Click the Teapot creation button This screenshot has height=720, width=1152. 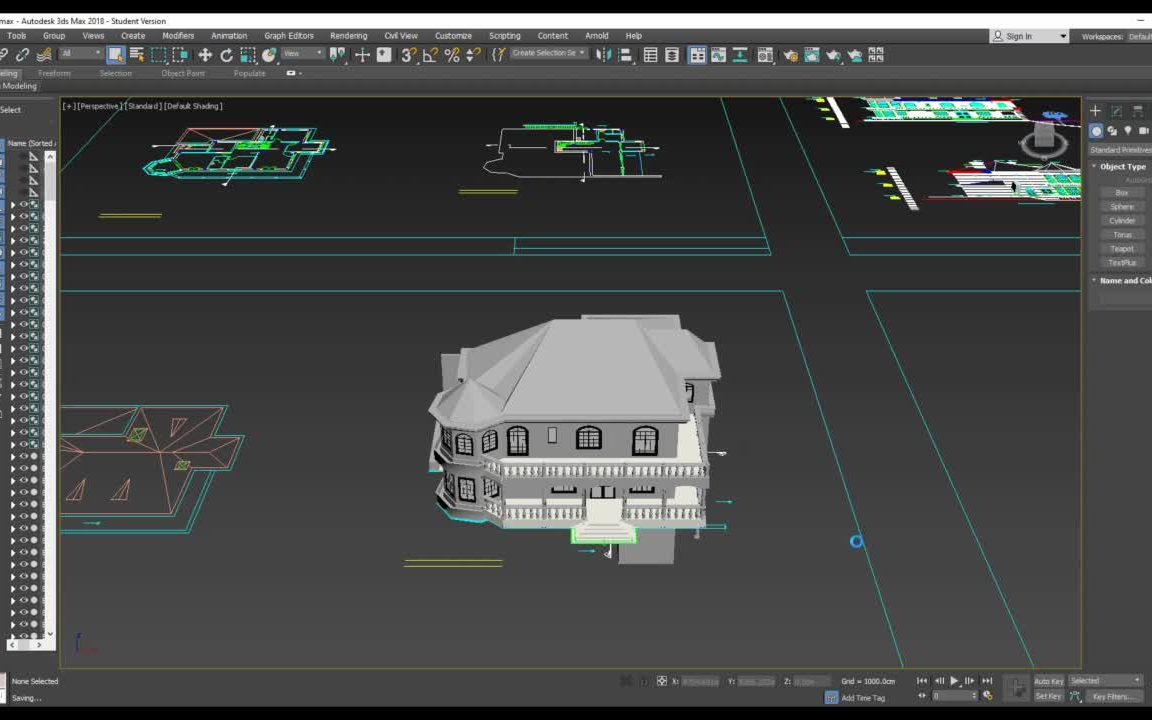1122,248
